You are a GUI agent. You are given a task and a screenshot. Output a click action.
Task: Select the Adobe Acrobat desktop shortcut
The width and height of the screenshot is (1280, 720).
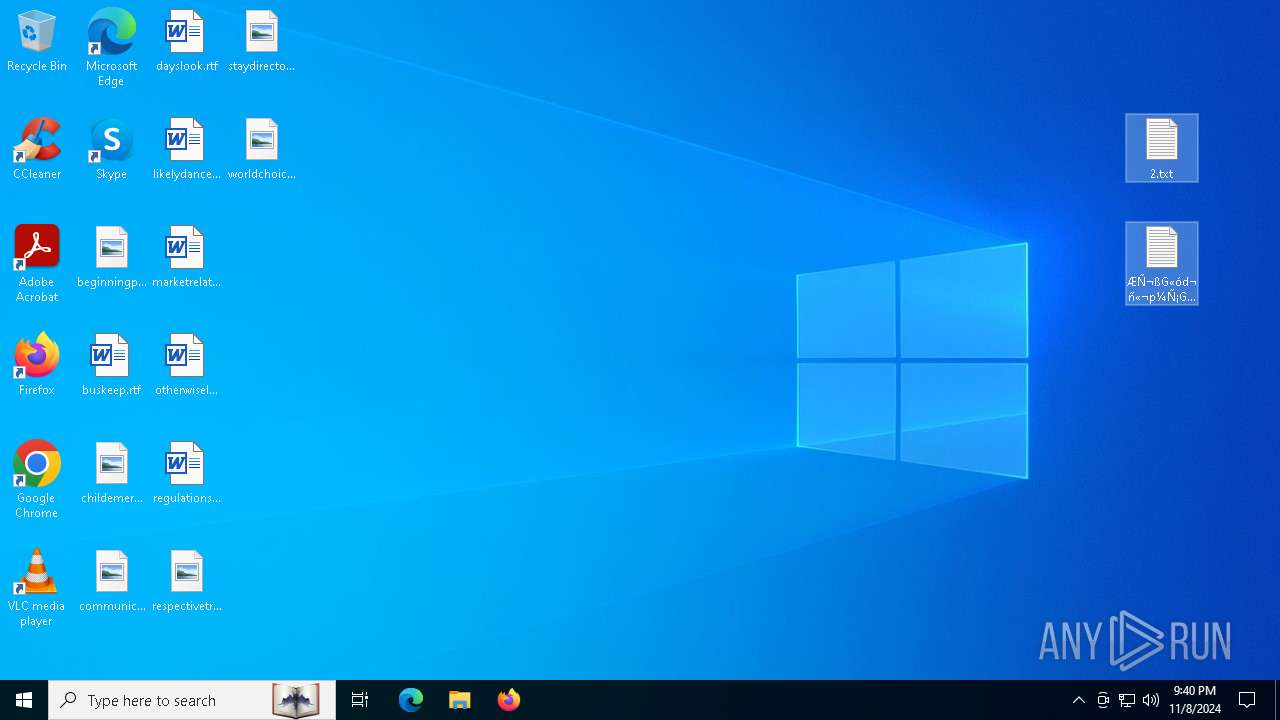(x=37, y=264)
